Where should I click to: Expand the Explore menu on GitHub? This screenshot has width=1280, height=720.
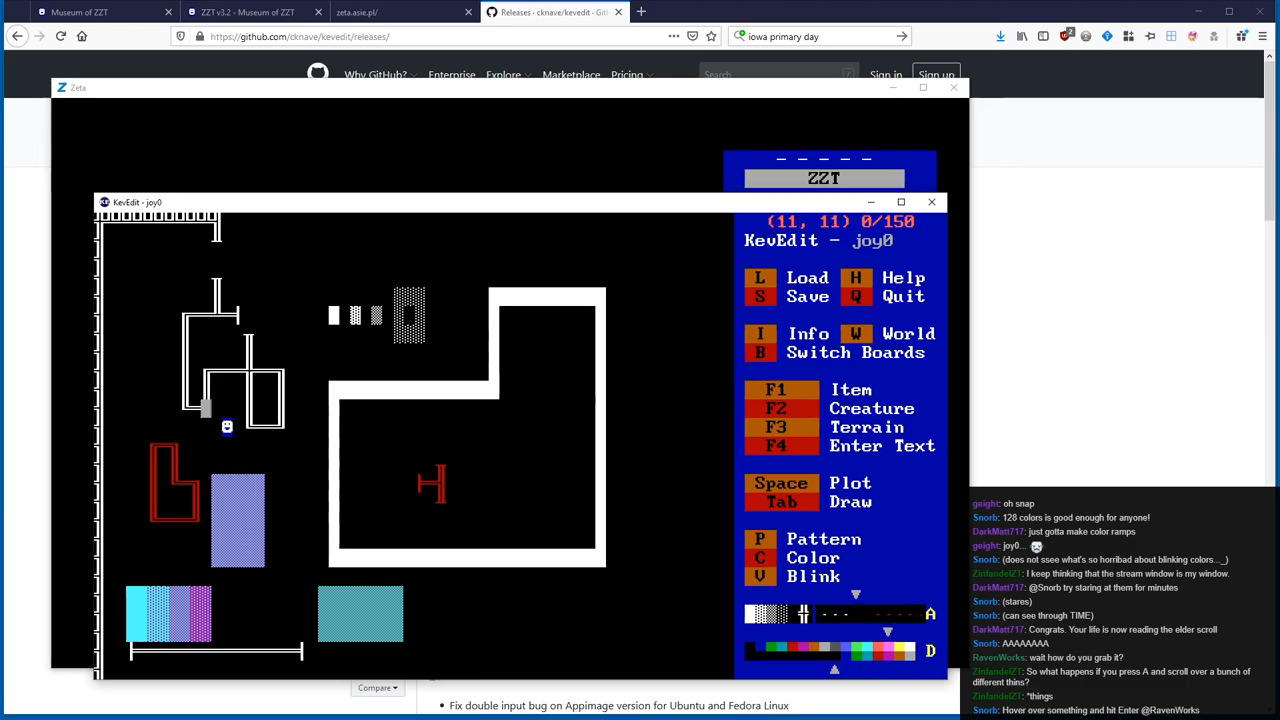[507, 75]
